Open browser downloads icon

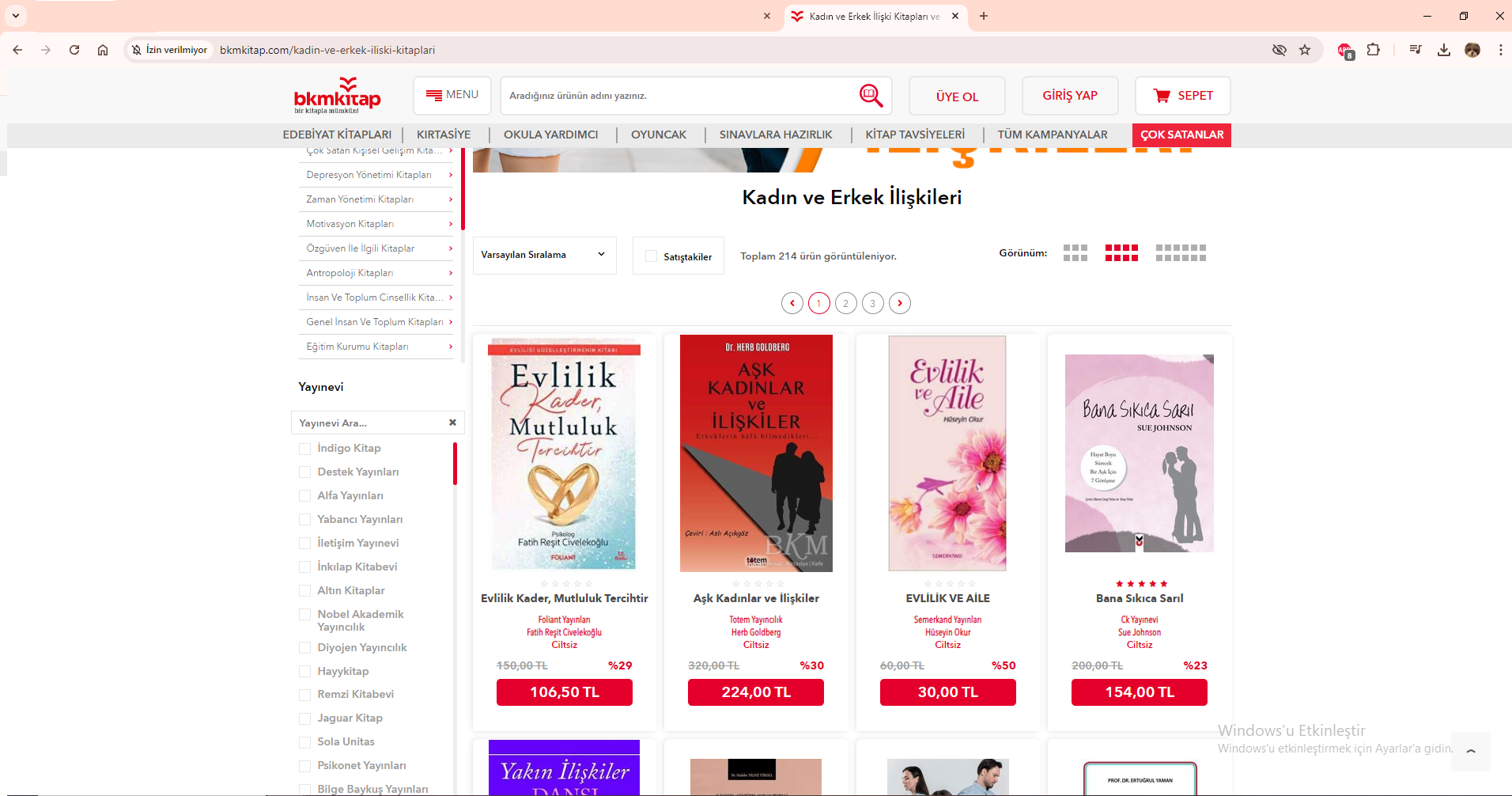(x=1444, y=50)
